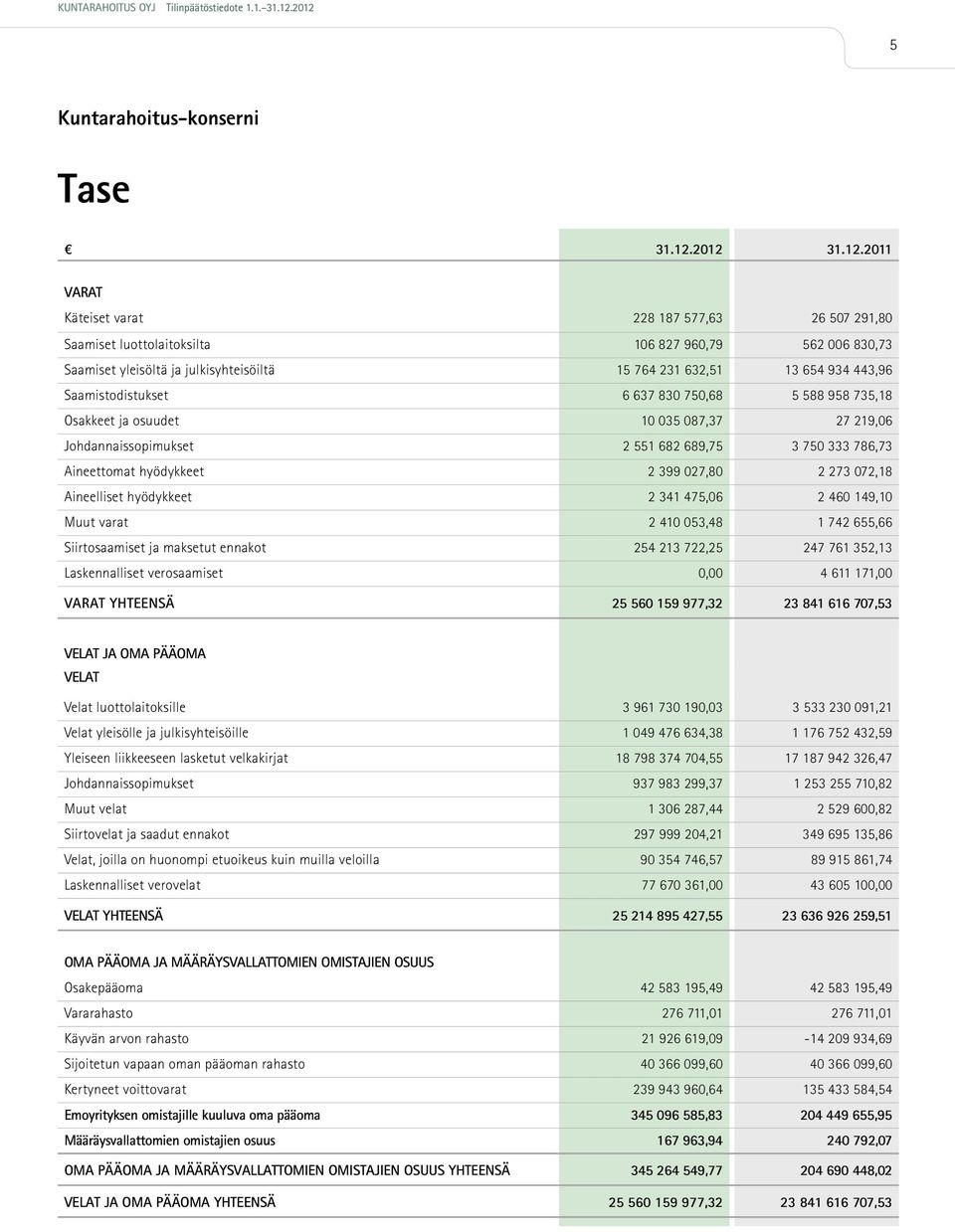This screenshot has width=955, height=1232.
Task: Select the Käteiset varat row label
Action: (103, 318)
